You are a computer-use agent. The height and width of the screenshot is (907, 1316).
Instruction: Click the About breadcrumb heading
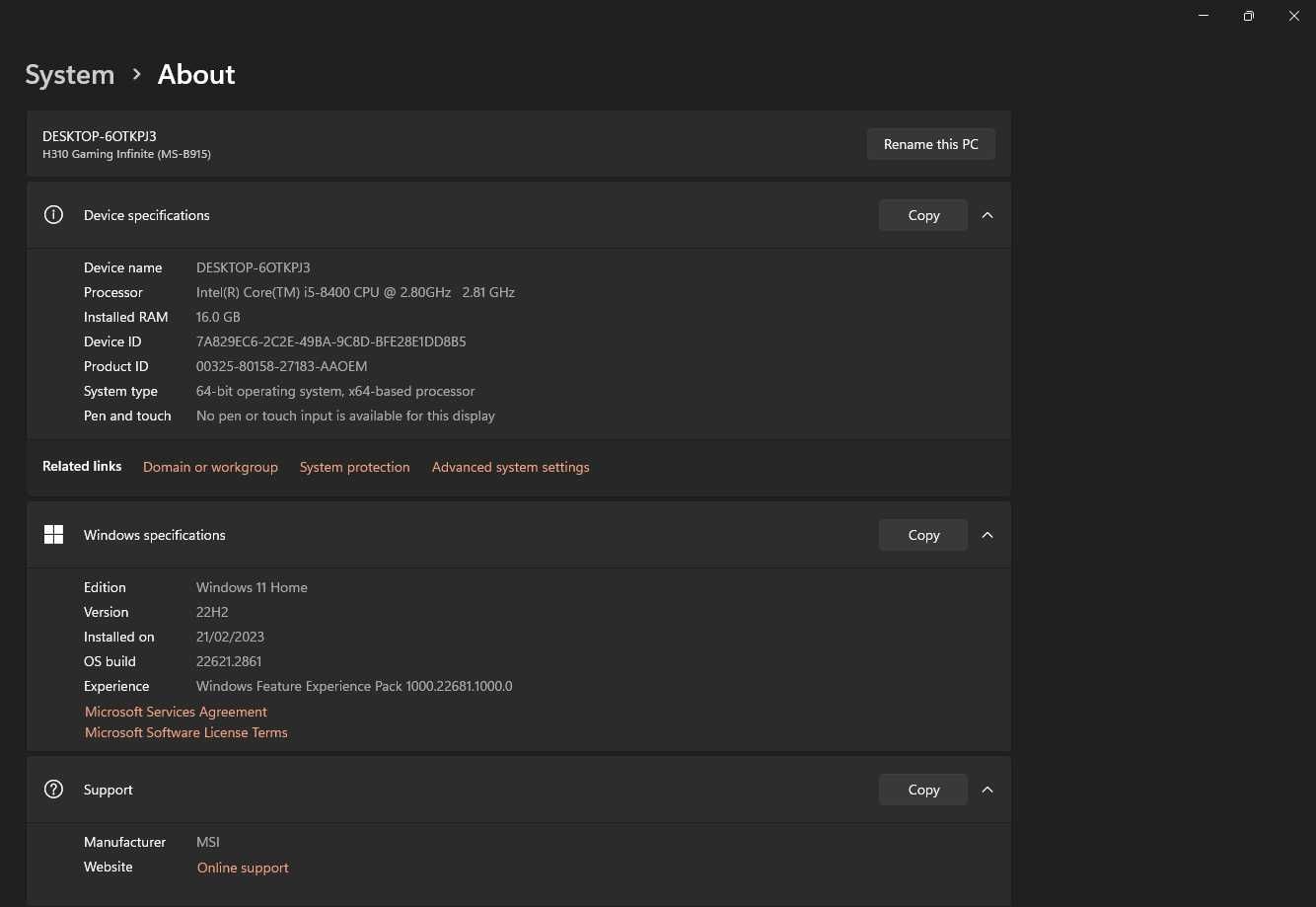[x=196, y=75]
